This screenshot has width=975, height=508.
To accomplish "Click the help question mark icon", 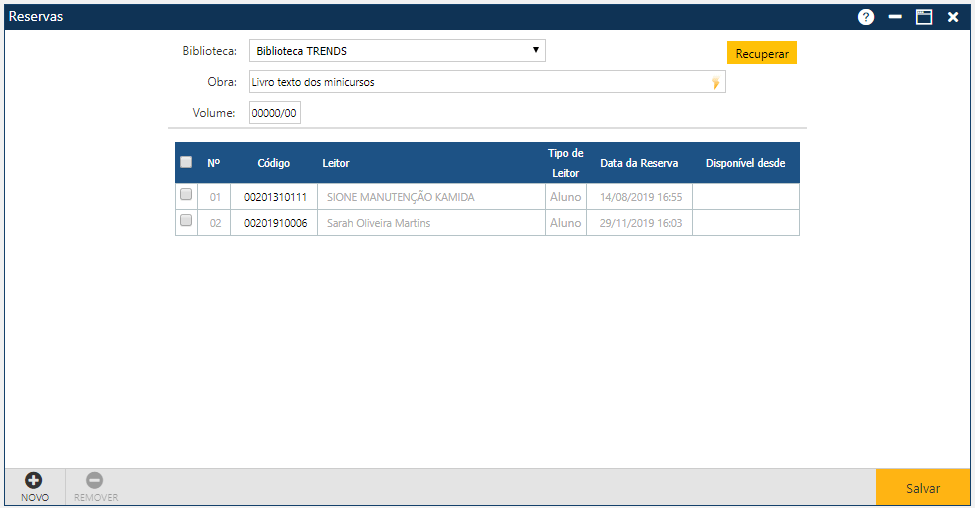I will click(866, 17).
